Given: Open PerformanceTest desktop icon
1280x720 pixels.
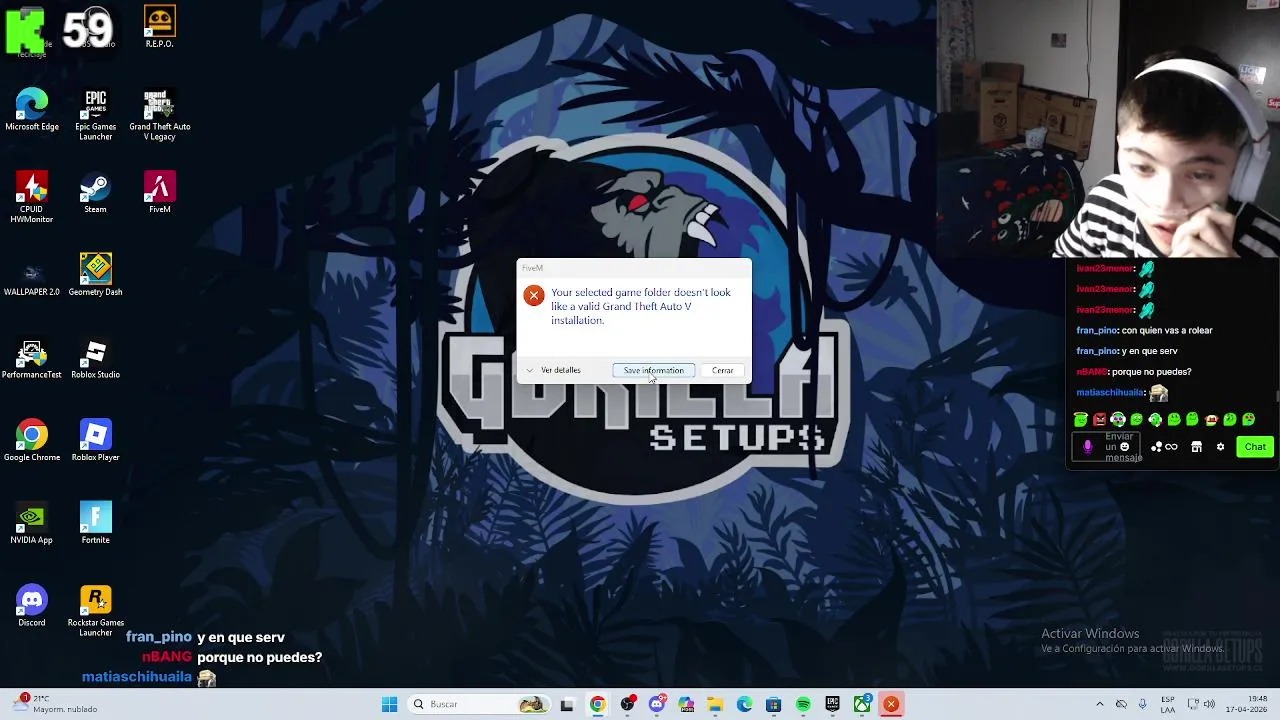Looking at the screenshot, I should pos(32,359).
